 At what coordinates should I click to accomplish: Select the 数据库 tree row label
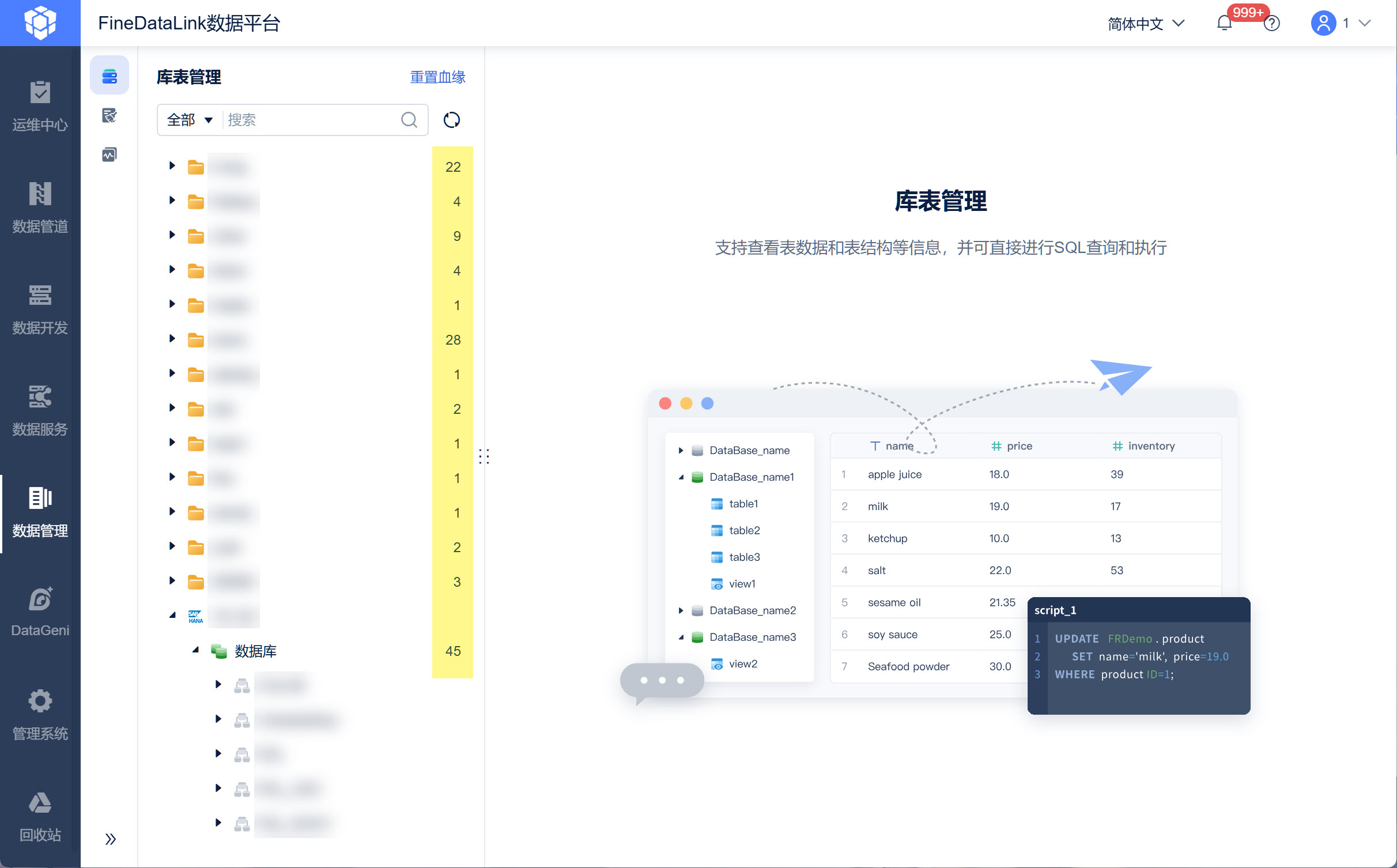click(x=255, y=651)
